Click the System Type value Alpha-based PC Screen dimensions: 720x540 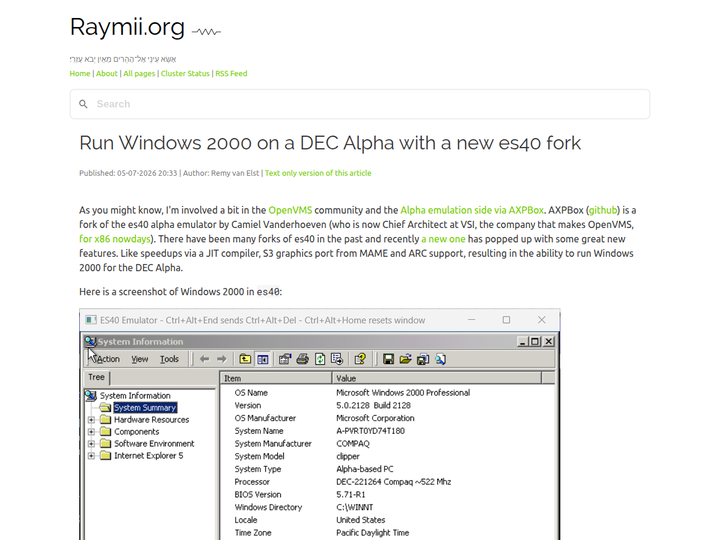(x=365, y=469)
